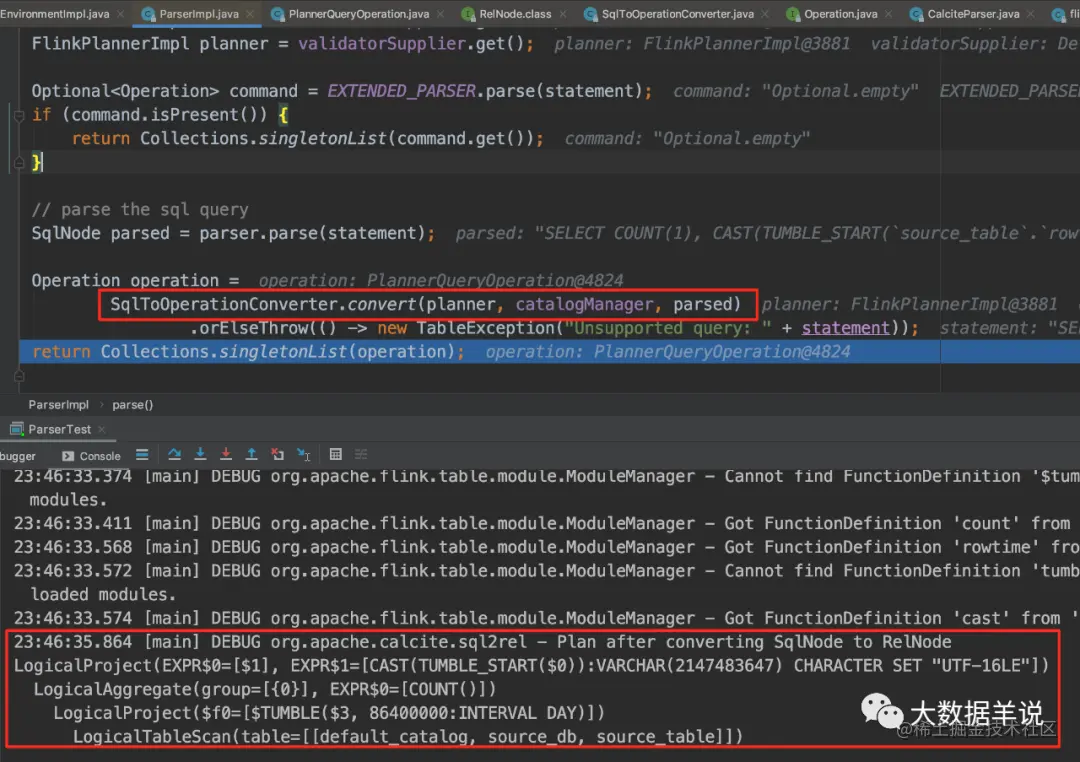This screenshot has height=762, width=1080.
Task: Click the fold marker at the if block closing brace
Action: (x=19, y=163)
